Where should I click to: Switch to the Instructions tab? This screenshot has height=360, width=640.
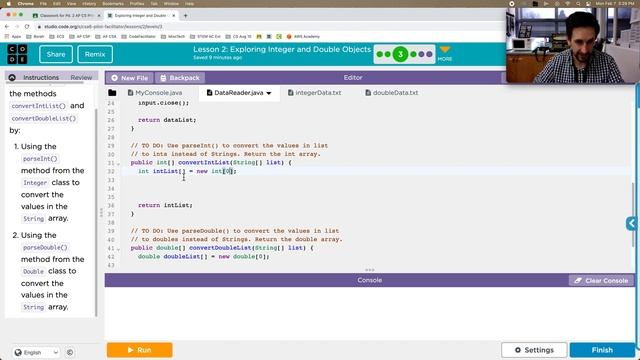pyautogui.click(x=41, y=77)
